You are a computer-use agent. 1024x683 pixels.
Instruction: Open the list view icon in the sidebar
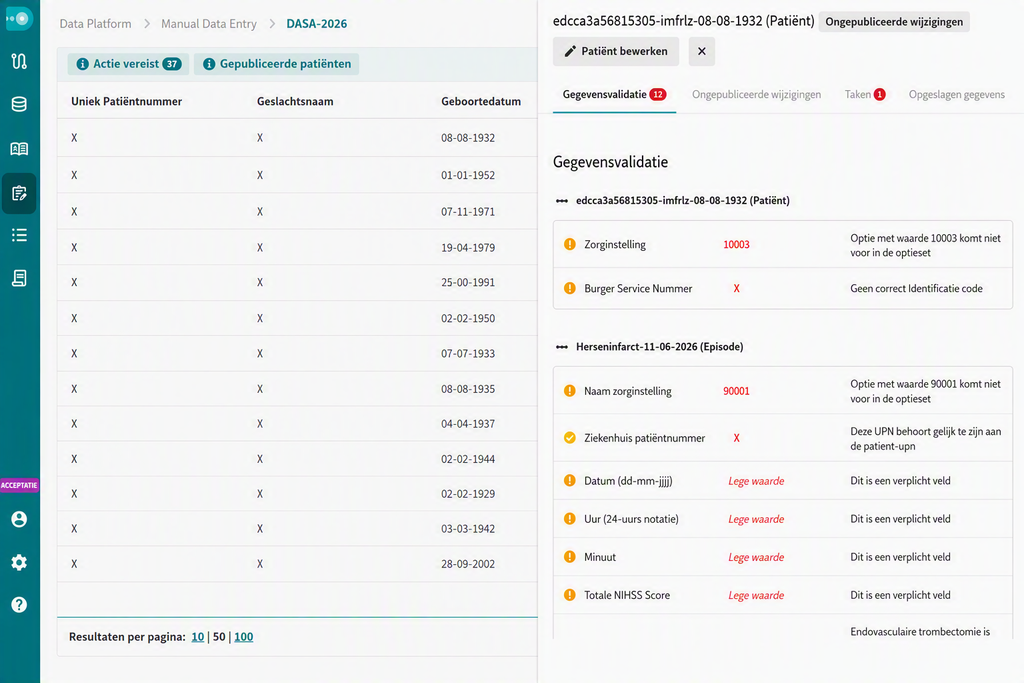[x=19, y=235]
